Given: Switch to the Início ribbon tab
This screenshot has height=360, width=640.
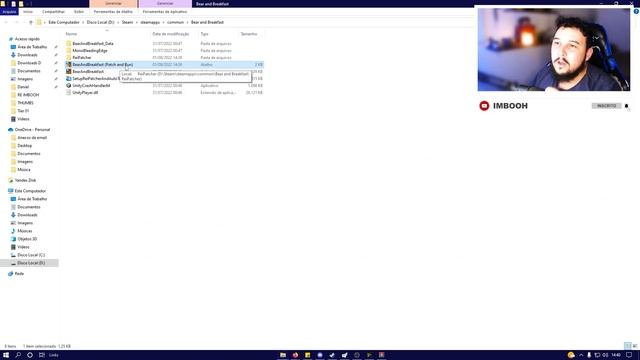Looking at the screenshot, I should click(28, 12).
